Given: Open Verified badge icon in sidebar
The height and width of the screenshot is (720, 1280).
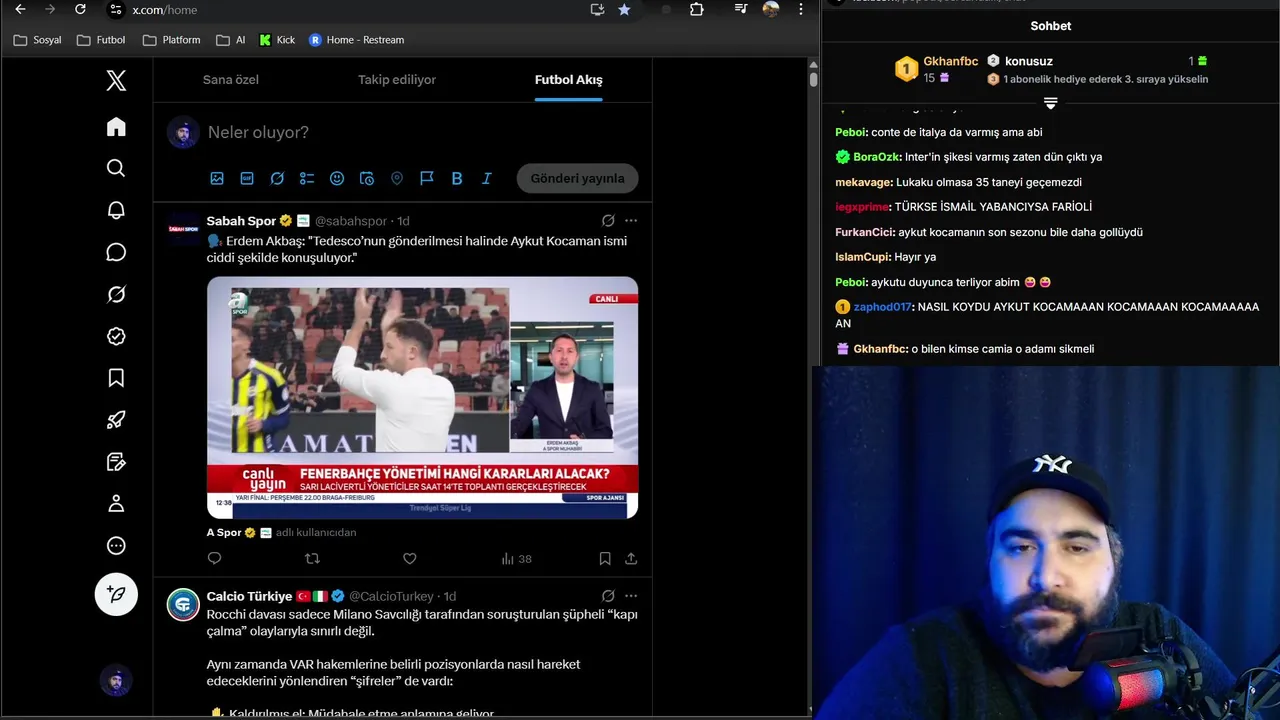Looking at the screenshot, I should 116,336.
